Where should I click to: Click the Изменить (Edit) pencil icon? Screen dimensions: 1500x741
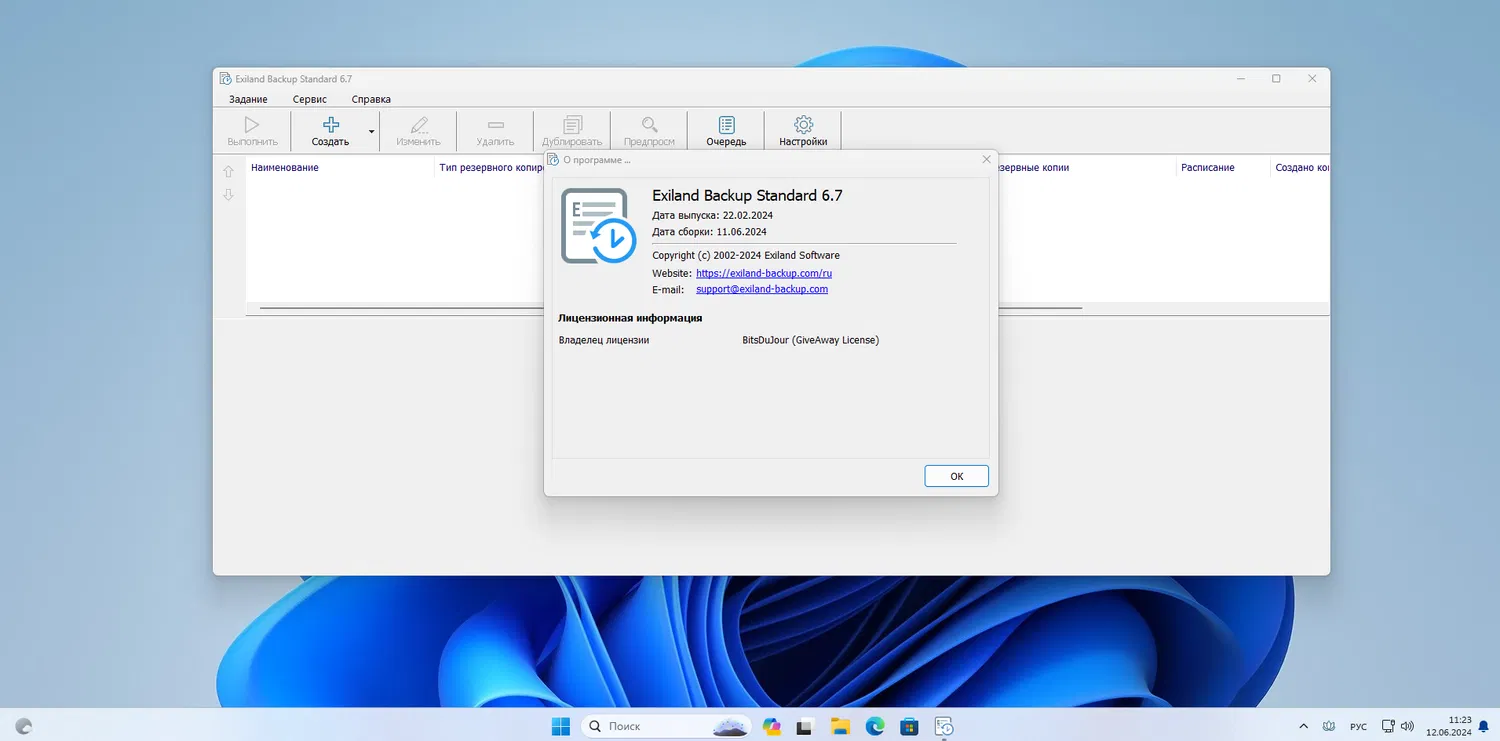[x=418, y=125]
